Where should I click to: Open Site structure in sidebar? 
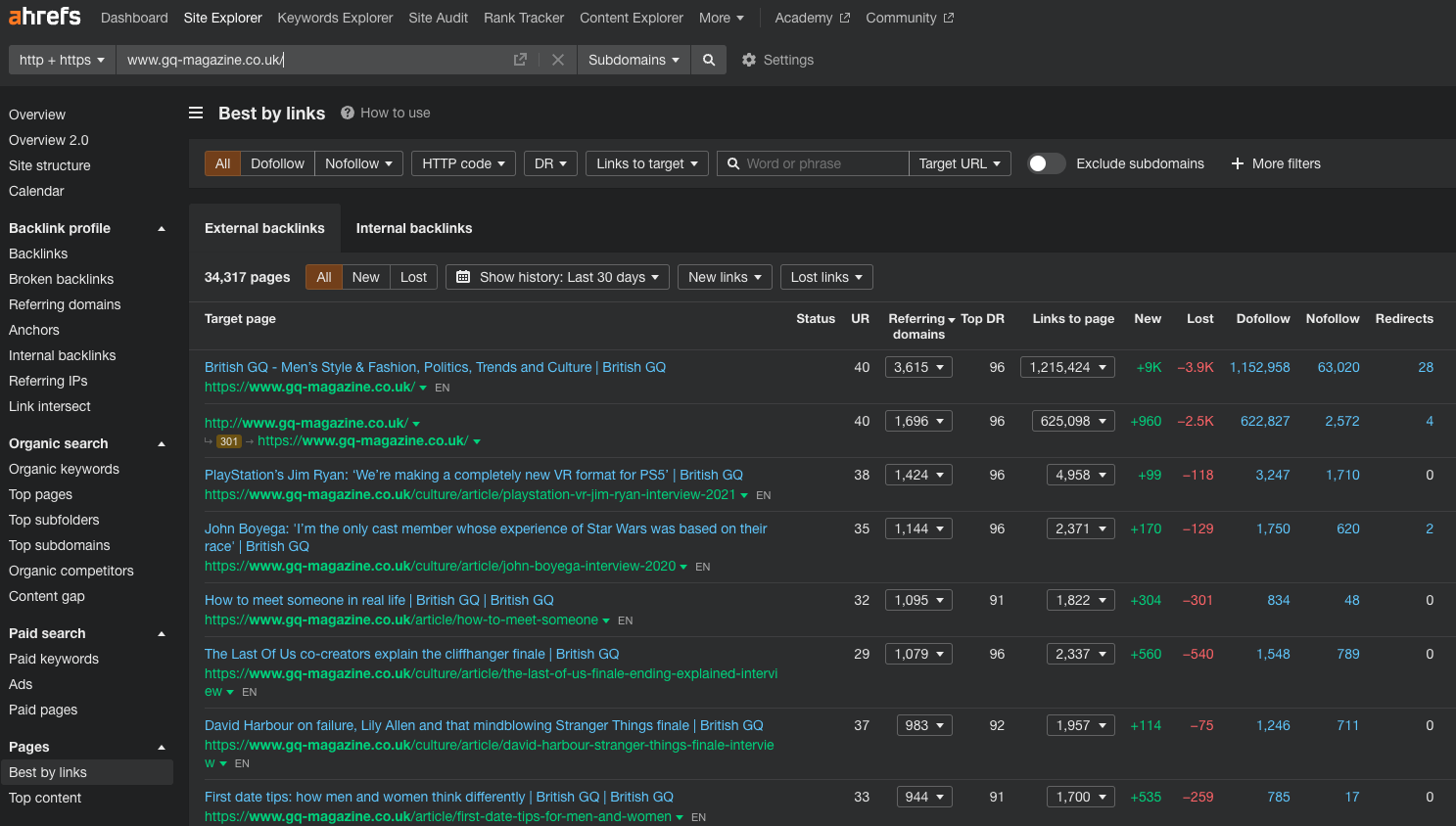pos(49,165)
